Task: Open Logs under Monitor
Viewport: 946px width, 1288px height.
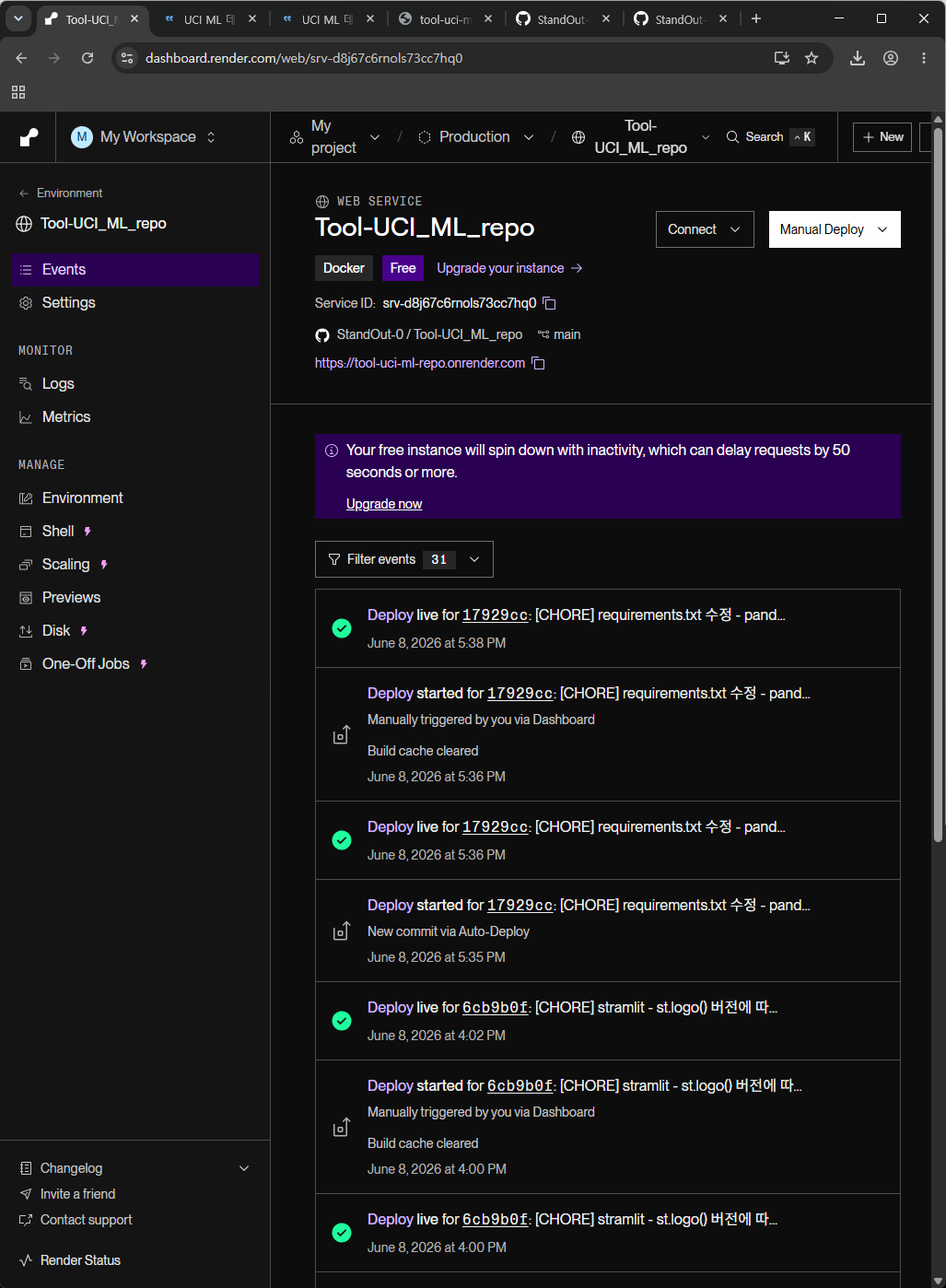Action: click(x=134, y=384)
